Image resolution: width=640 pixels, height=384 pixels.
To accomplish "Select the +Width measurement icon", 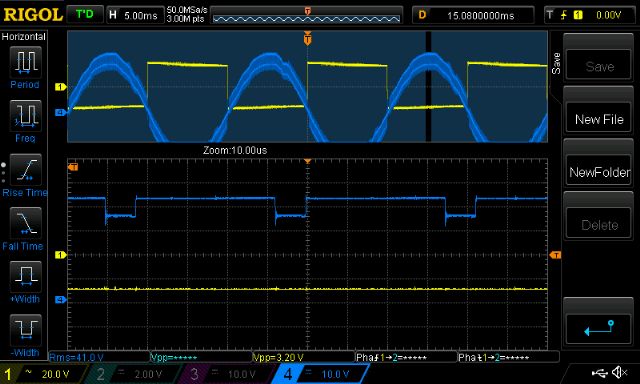I will point(25,277).
